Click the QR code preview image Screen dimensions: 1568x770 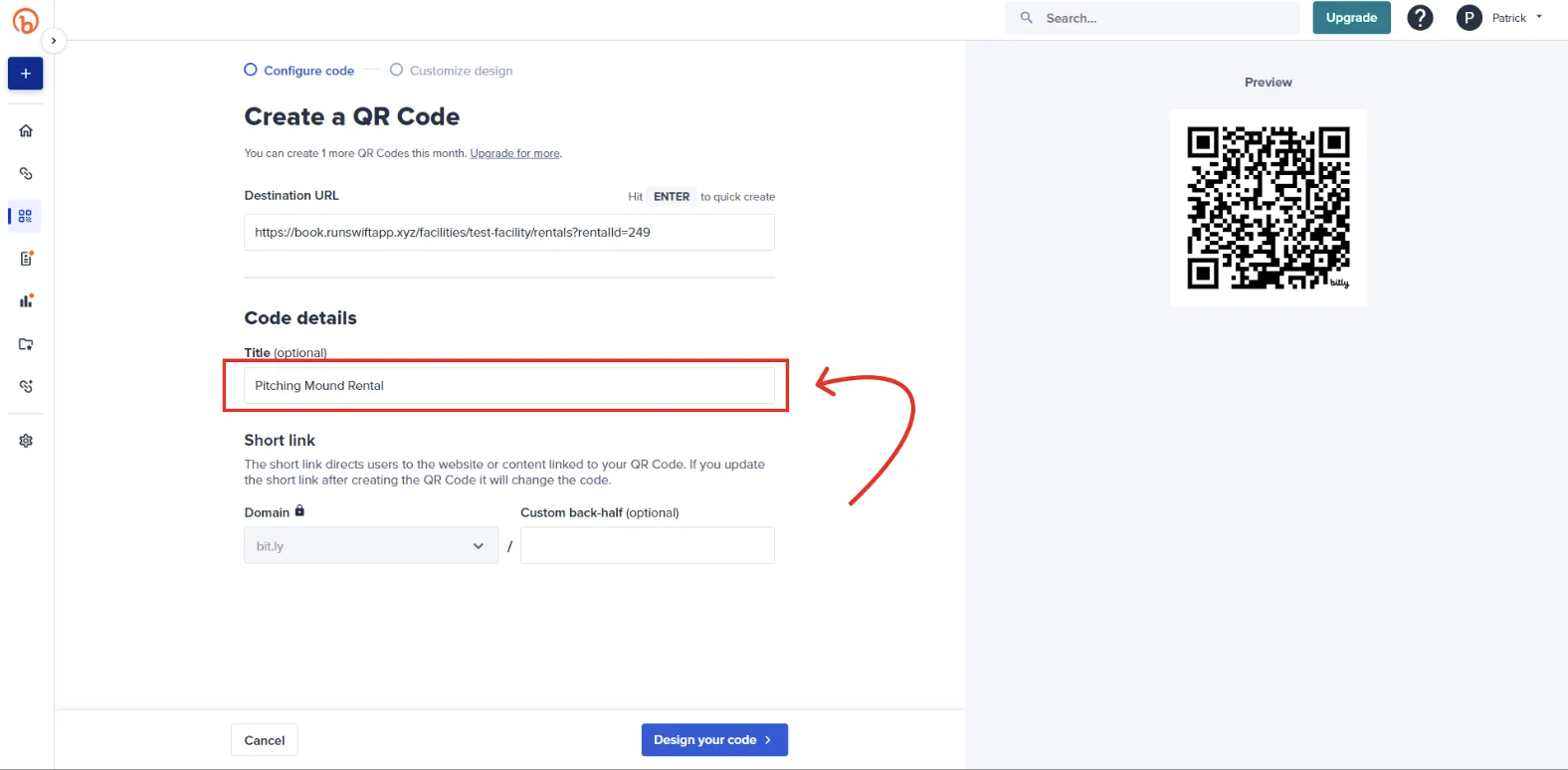[1269, 208]
